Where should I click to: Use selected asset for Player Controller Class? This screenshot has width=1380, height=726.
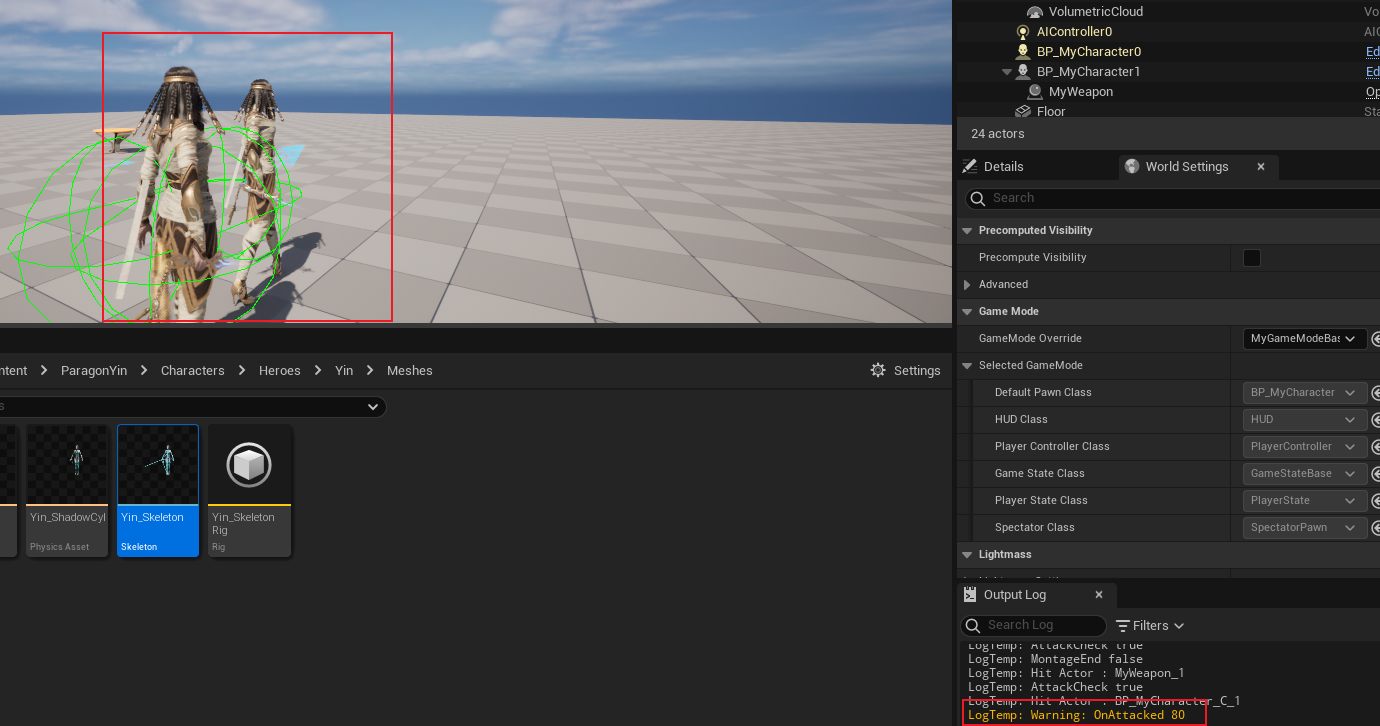(1376, 447)
